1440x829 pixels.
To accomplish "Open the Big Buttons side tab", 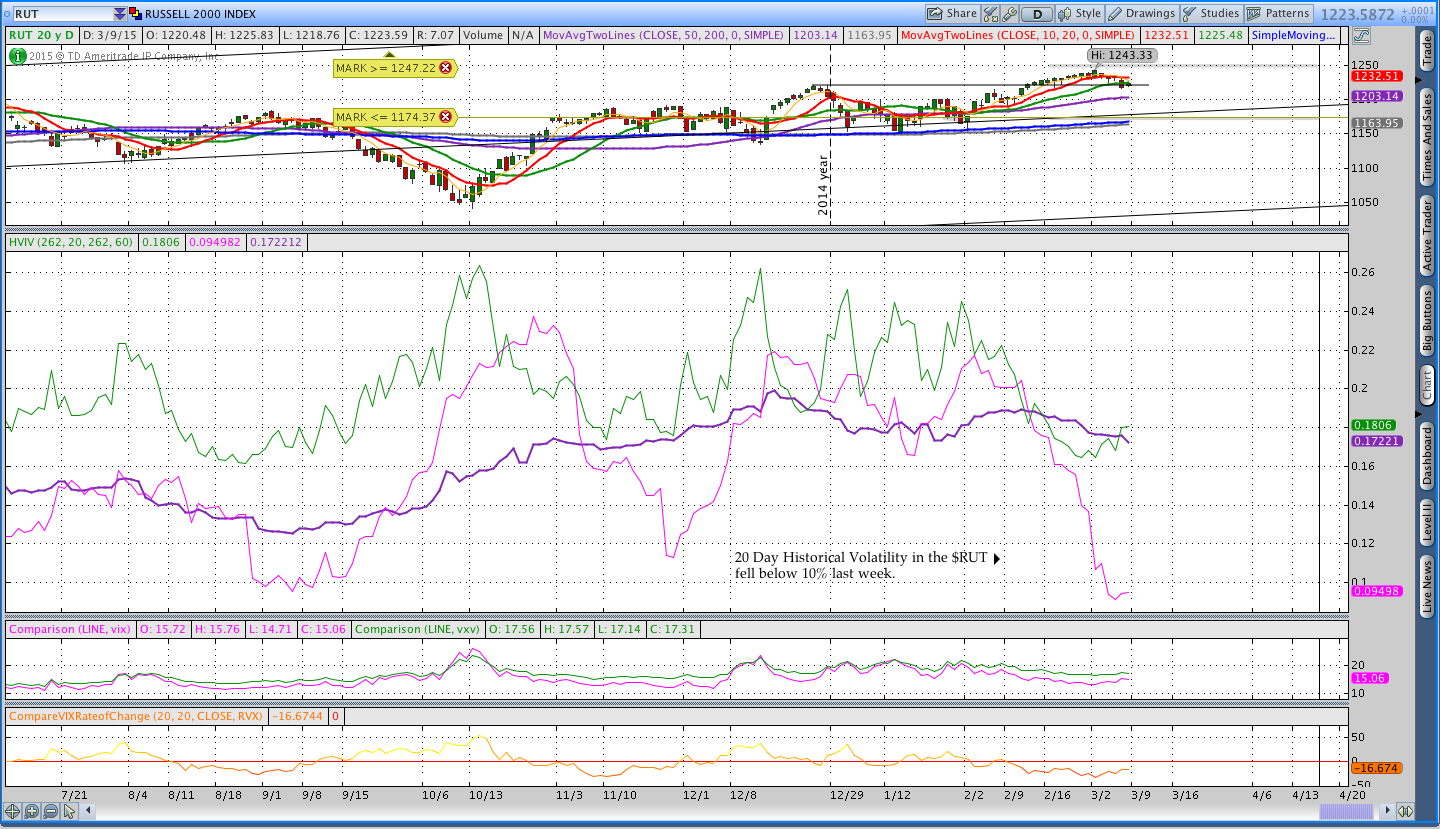I will pyautogui.click(x=1426, y=321).
